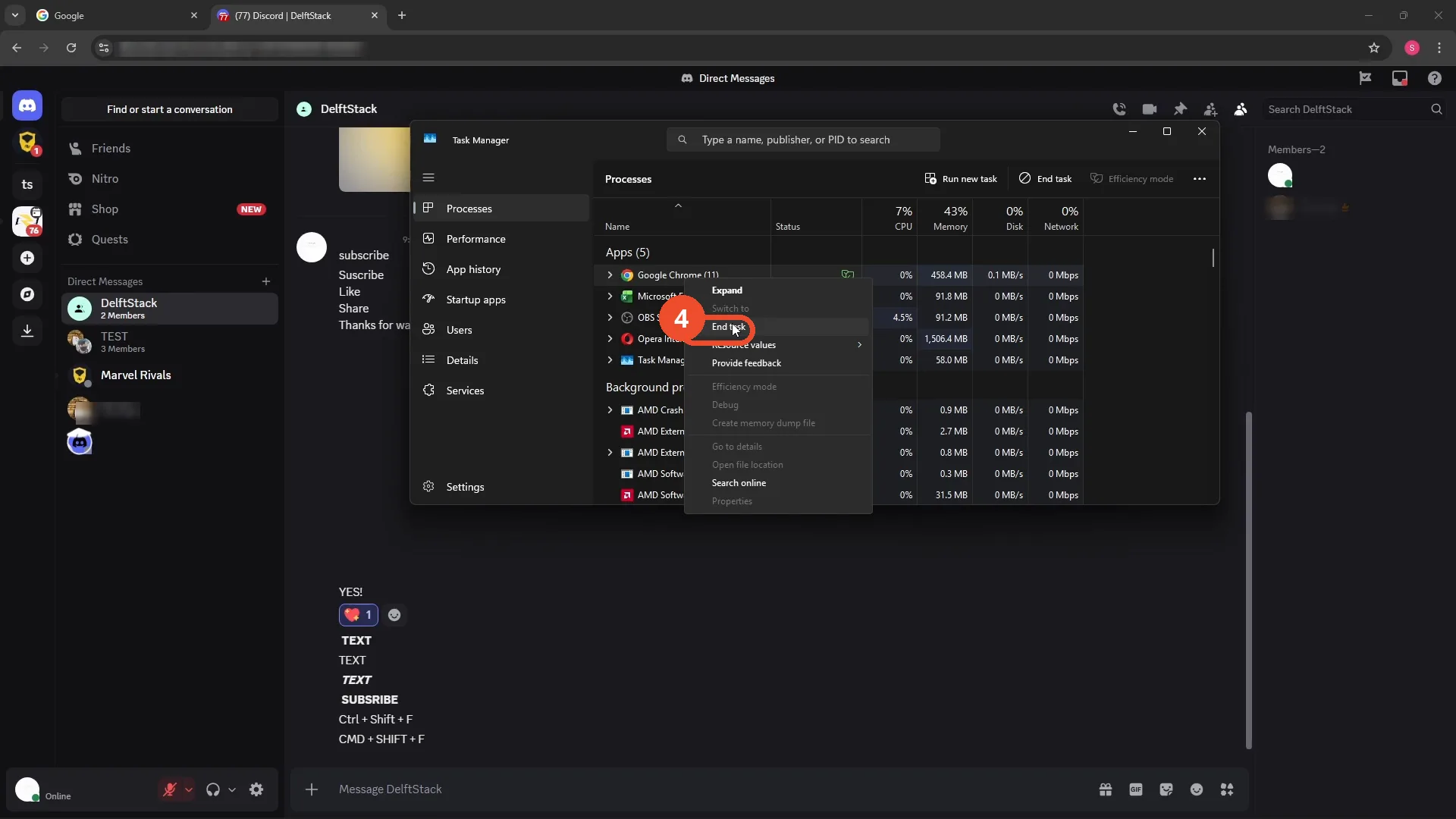Toggle member list icon in Discord
The height and width of the screenshot is (819, 1456).
(x=1241, y=109)
